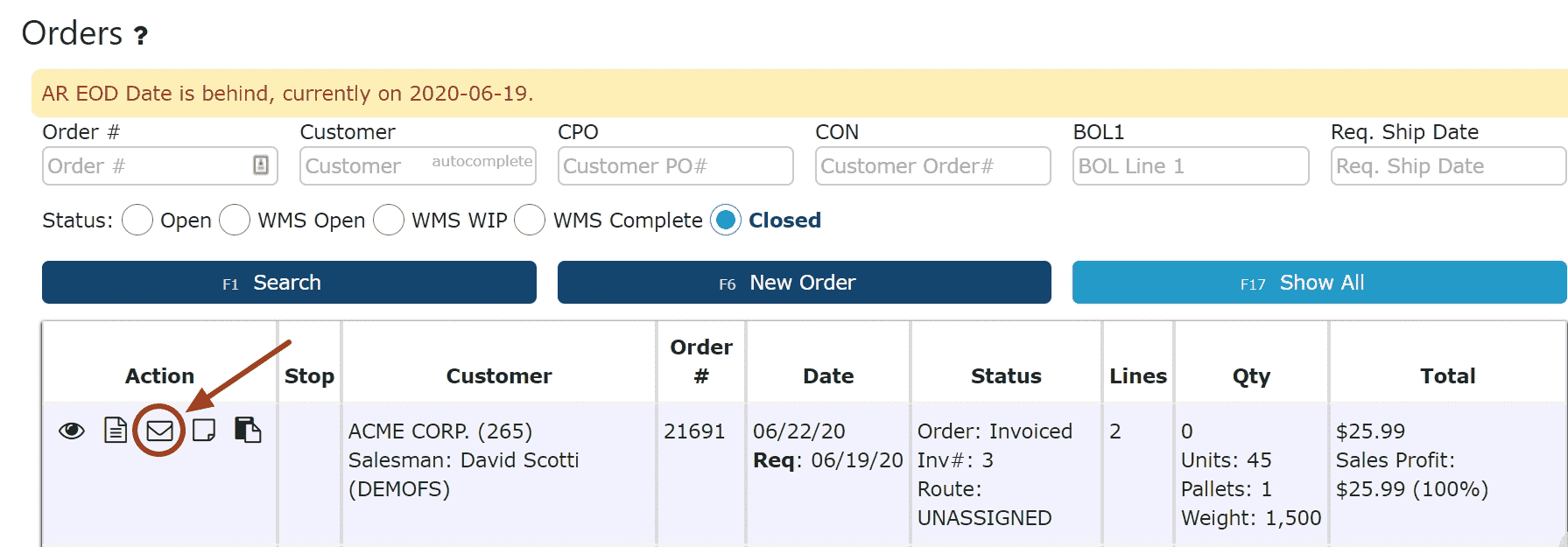The width and height of the screenshot is (1568, 547).
Task: Select the WMS Complete radio button
Action: (530, 220)
